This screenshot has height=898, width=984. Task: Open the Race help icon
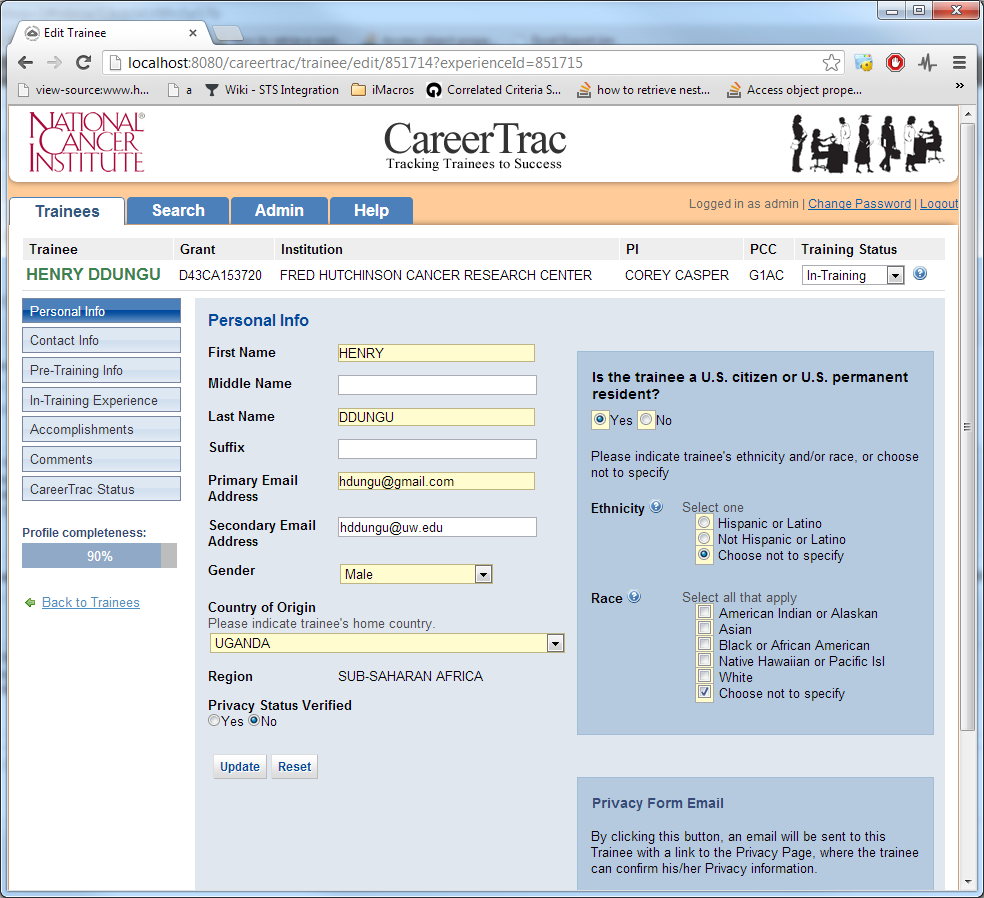click(634, 597)
